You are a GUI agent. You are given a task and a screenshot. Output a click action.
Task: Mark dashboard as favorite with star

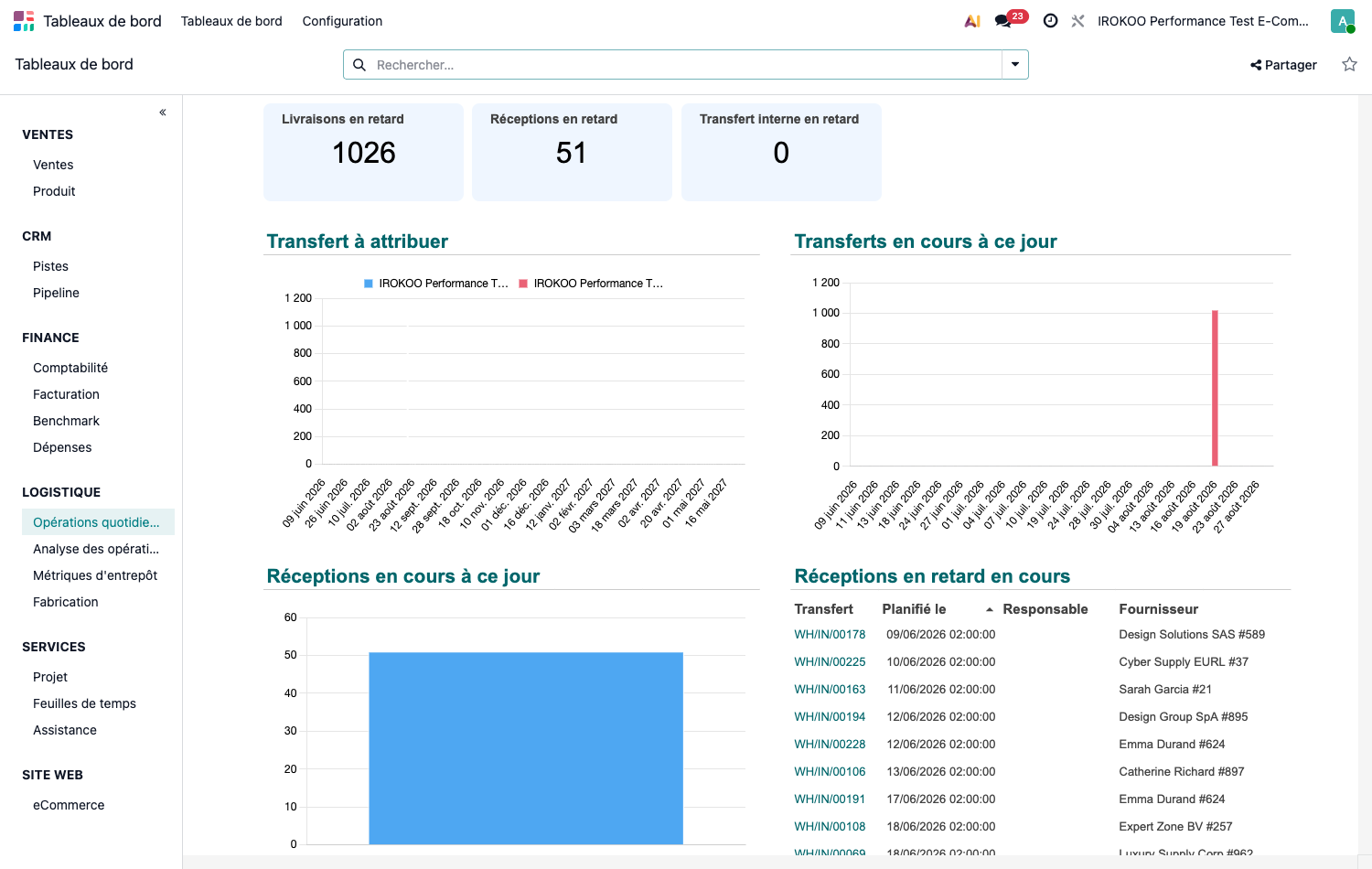[1349, 64]
